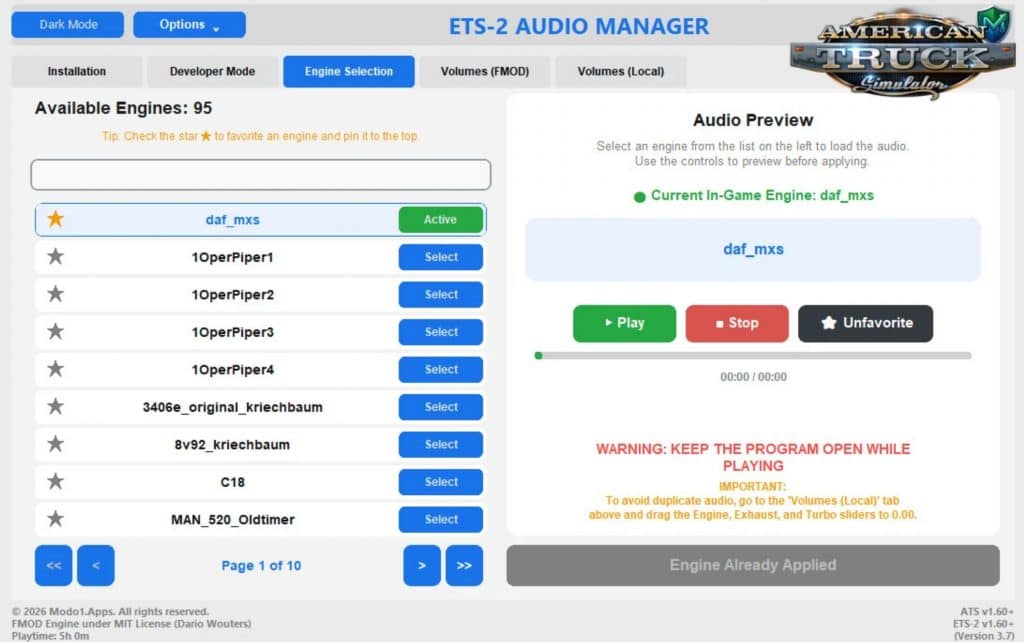
Task: Click the Playtime: 5h 0m footer text
Action: click(50, 635)
